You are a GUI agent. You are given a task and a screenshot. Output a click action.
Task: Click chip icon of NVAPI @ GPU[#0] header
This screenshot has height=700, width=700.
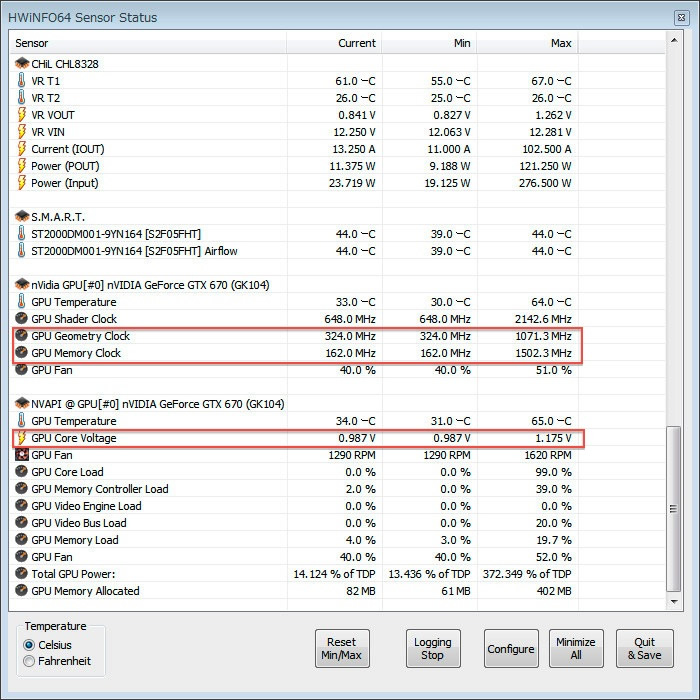(21, 404)
